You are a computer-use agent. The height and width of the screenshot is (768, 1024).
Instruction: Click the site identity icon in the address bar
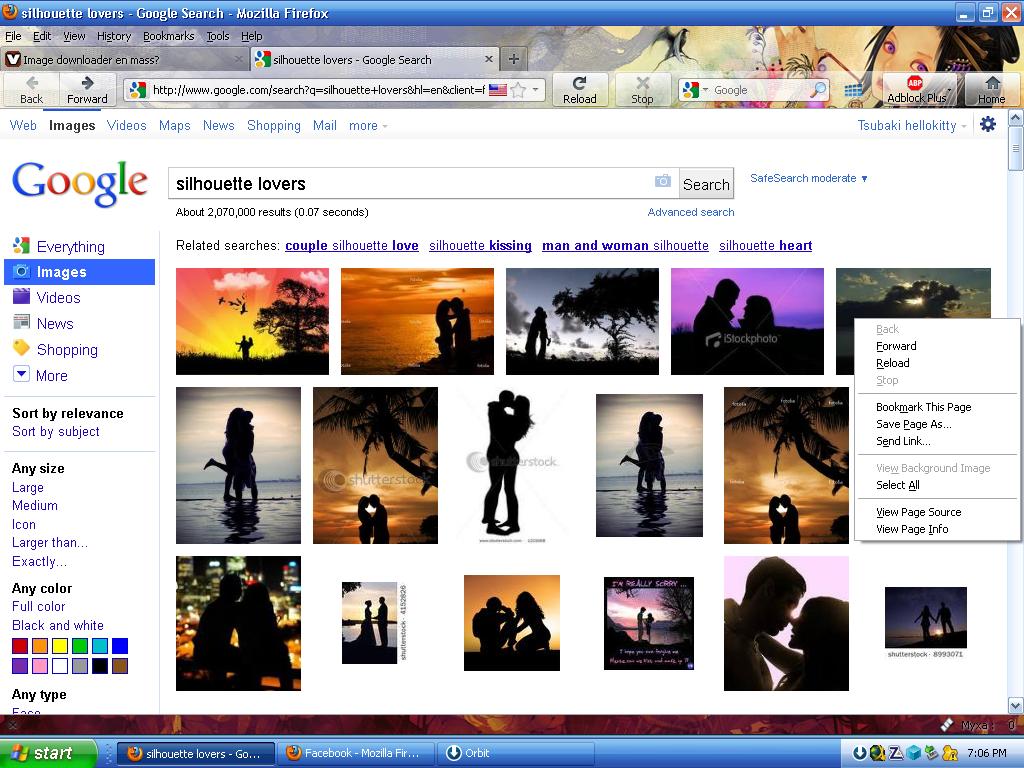(x=137, y=90)
